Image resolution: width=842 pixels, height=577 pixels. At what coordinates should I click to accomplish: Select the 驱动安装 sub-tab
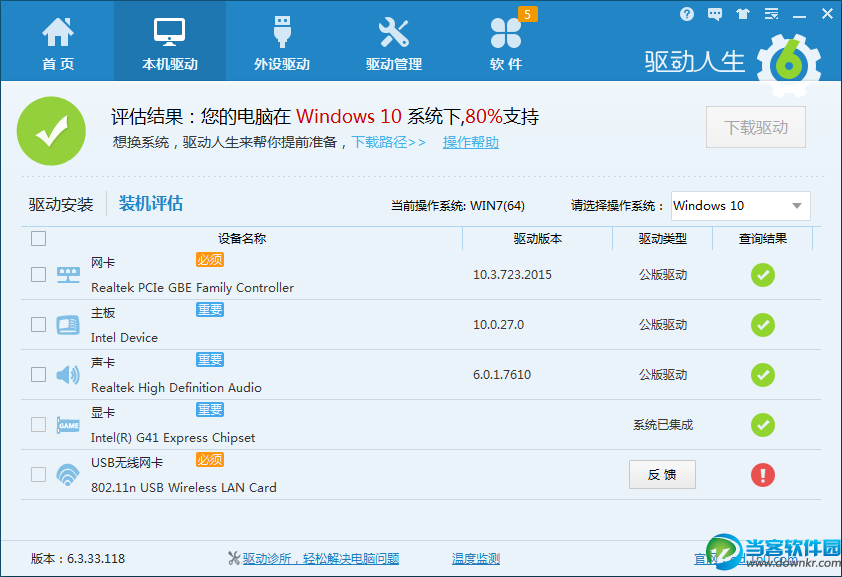[x=61, y=204]
